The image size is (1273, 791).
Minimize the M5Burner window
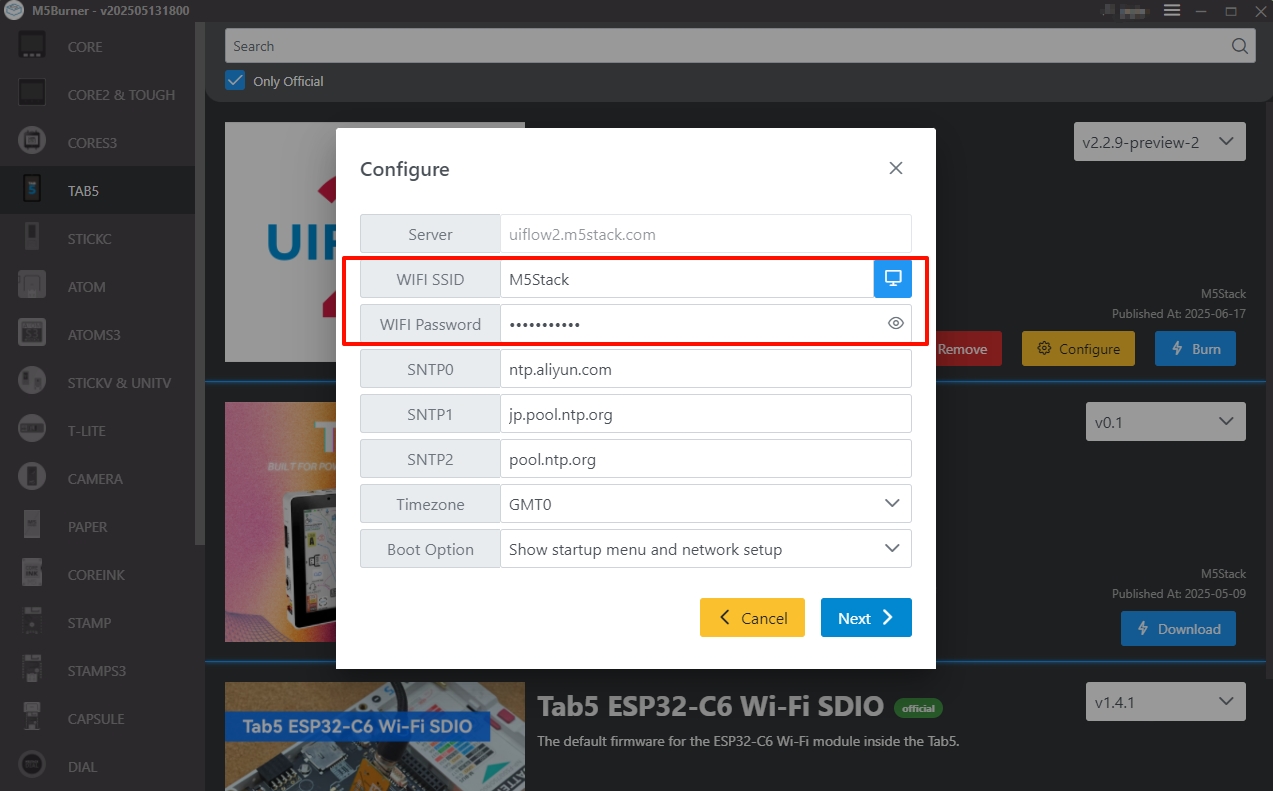pos(1201,10)
